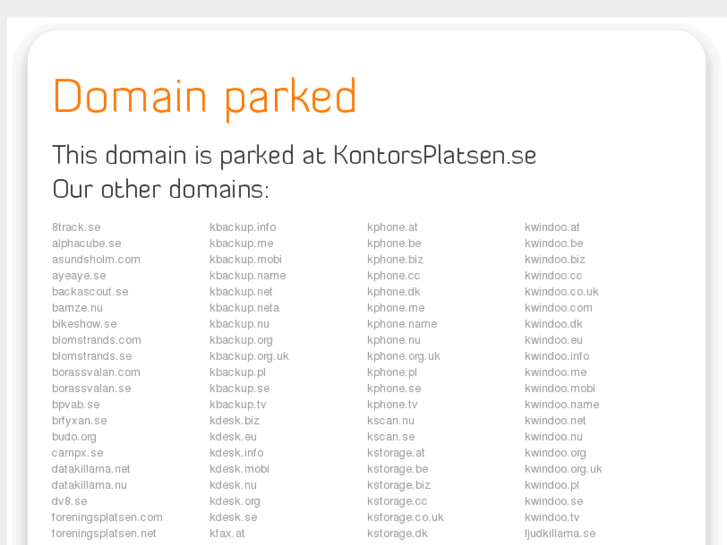Open foreningsplatsen.com link
This screenshot has height=545, width=727.
point(107,517)
